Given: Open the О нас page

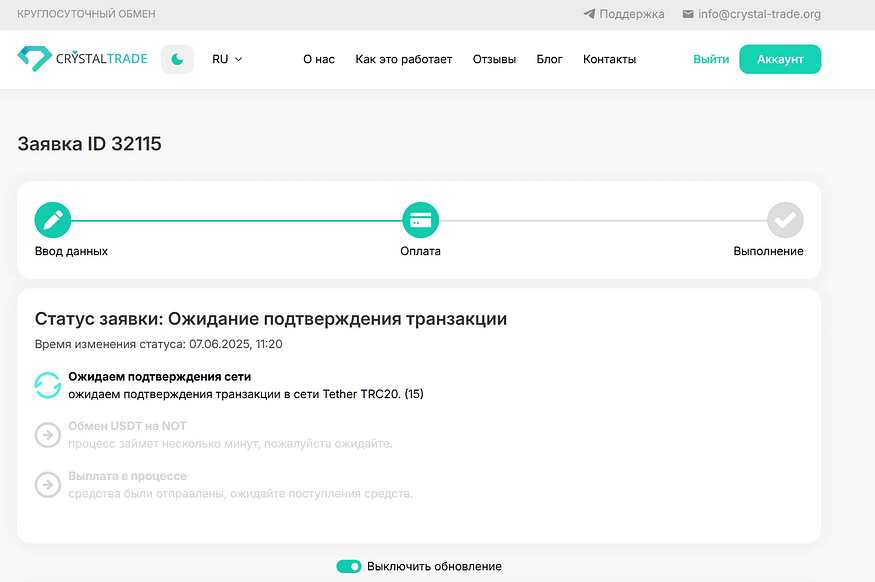Looking at the screenshot, I should coord(319,59).
